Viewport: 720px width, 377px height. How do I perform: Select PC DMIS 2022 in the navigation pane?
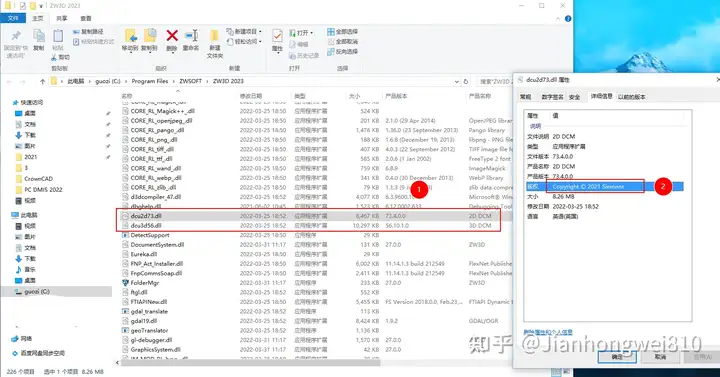43,189
